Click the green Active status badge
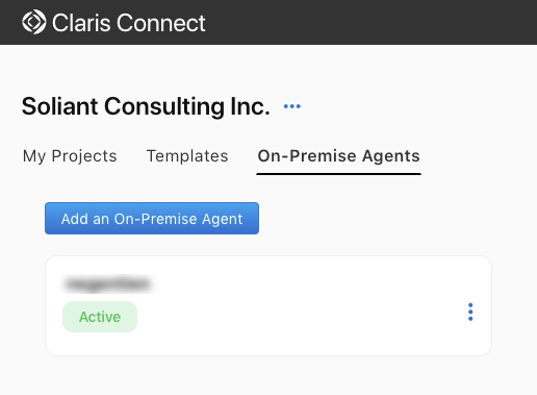Image resolution: width=537 pixels, height=395 pixels. pos(100,317)
